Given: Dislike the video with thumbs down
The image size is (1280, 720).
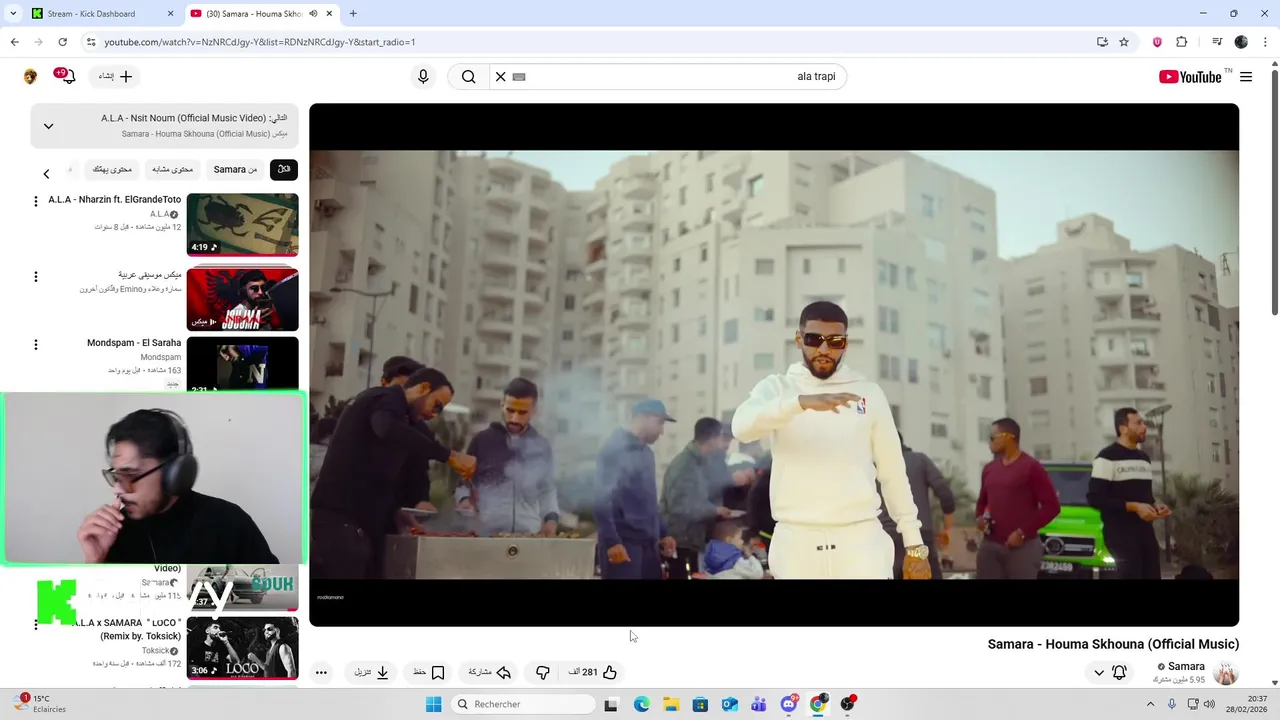Looking at the screenshot, I should coord(542,672).
